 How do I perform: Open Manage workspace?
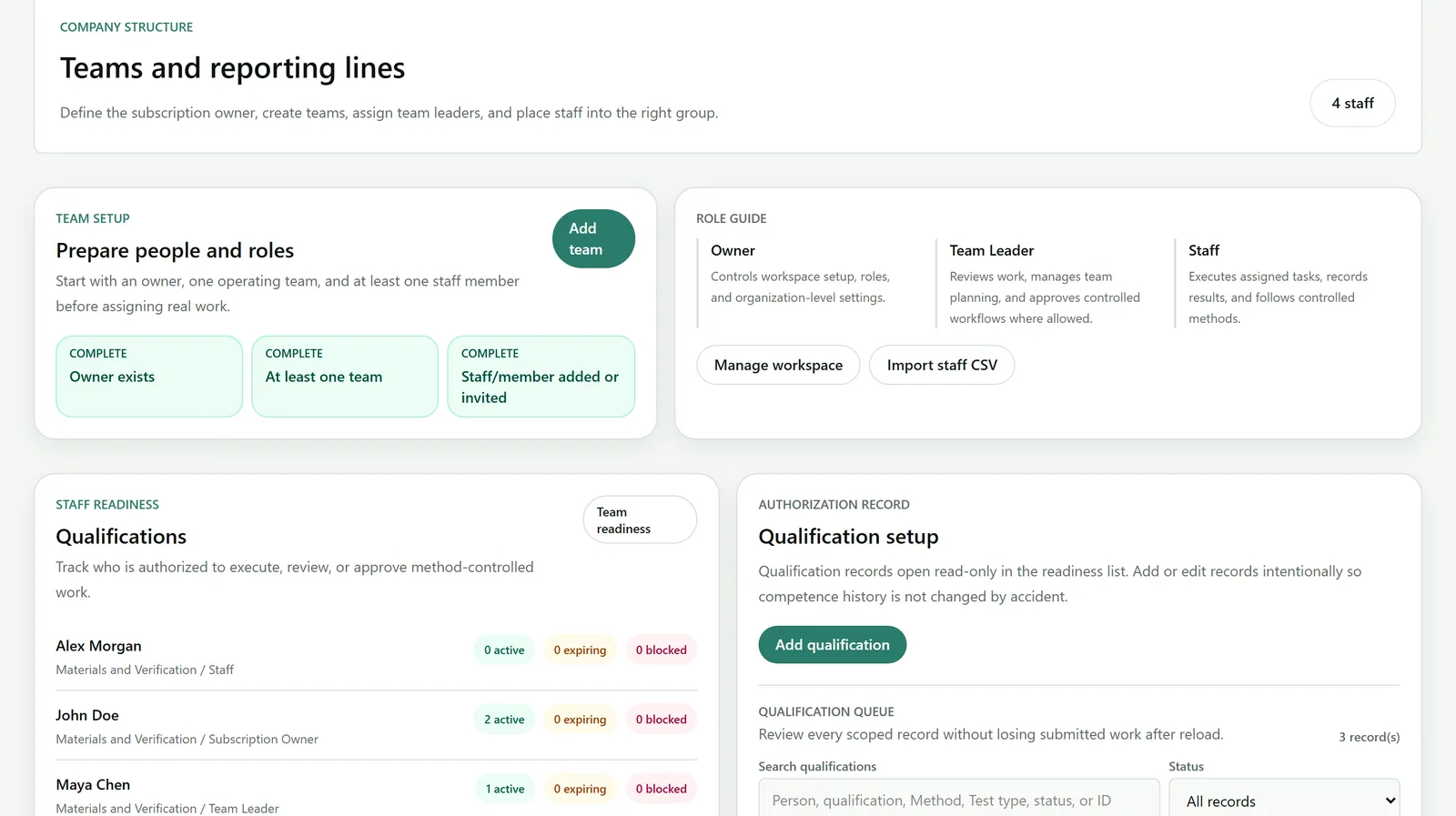coord(778,365)
